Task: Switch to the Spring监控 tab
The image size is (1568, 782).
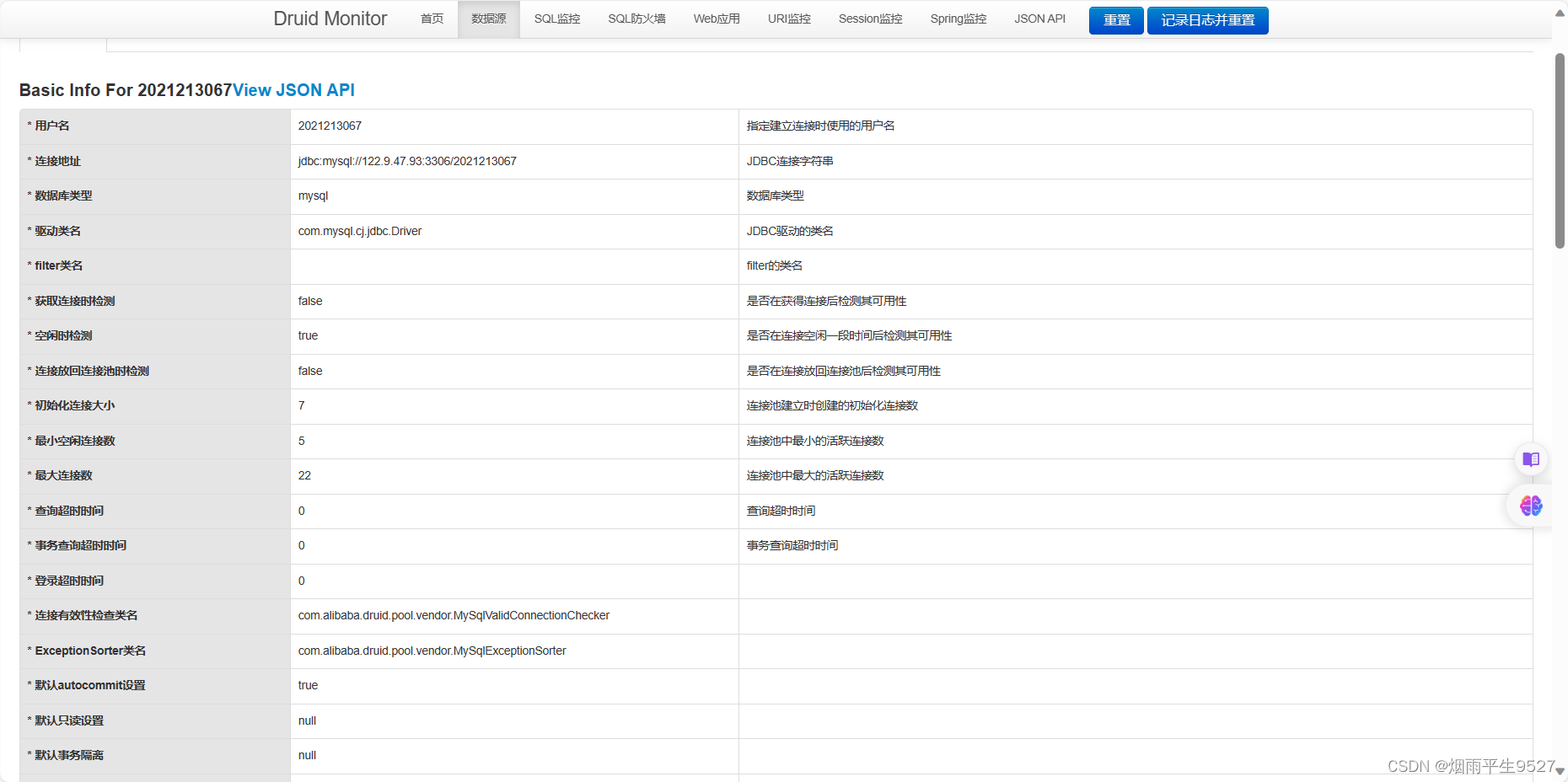Action: tap(958, 19)
